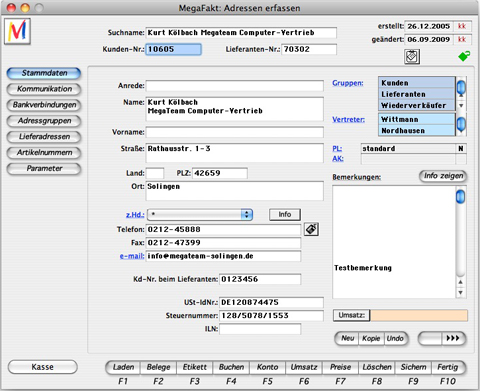Click Löschen in the function bar
480x391 pixels.
[377, 367]
